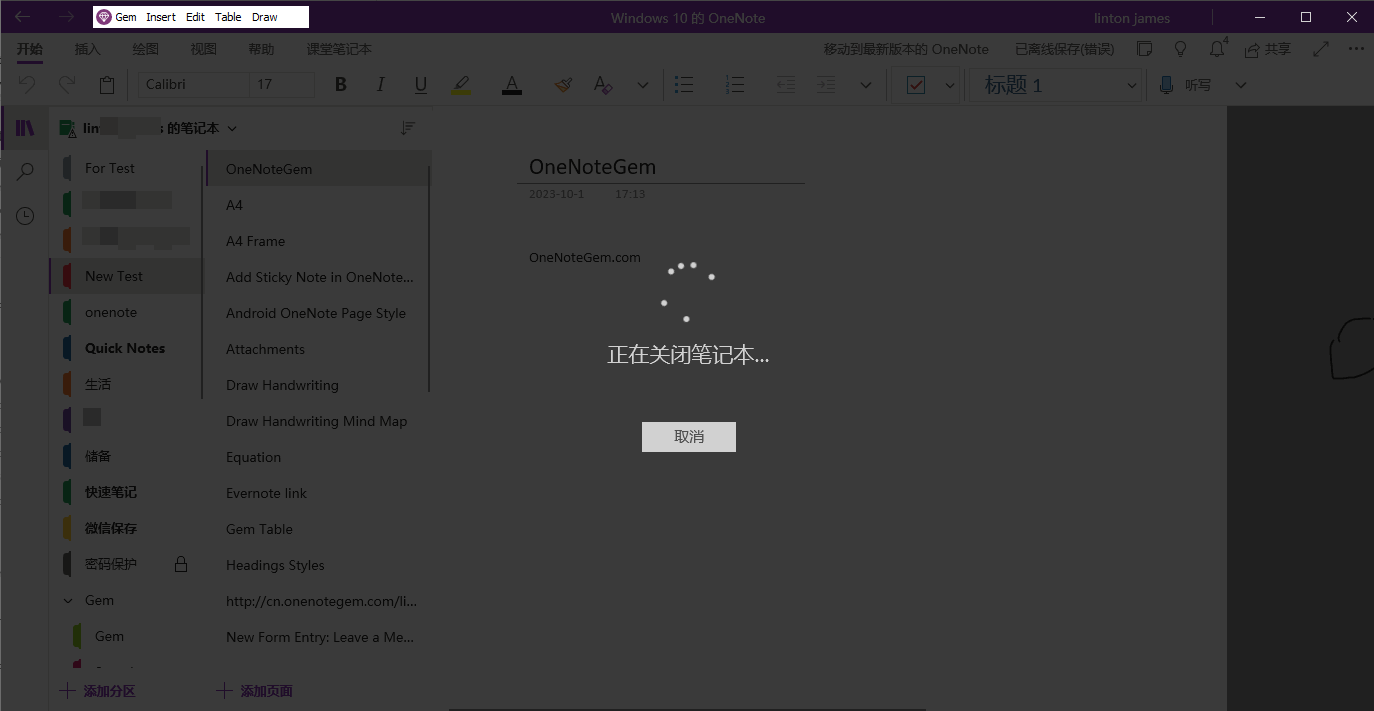Image resolution: width=1374 pixels, height=711 pixels.
Task: Click the notifications bell icon
Action: click(1217, 49)
